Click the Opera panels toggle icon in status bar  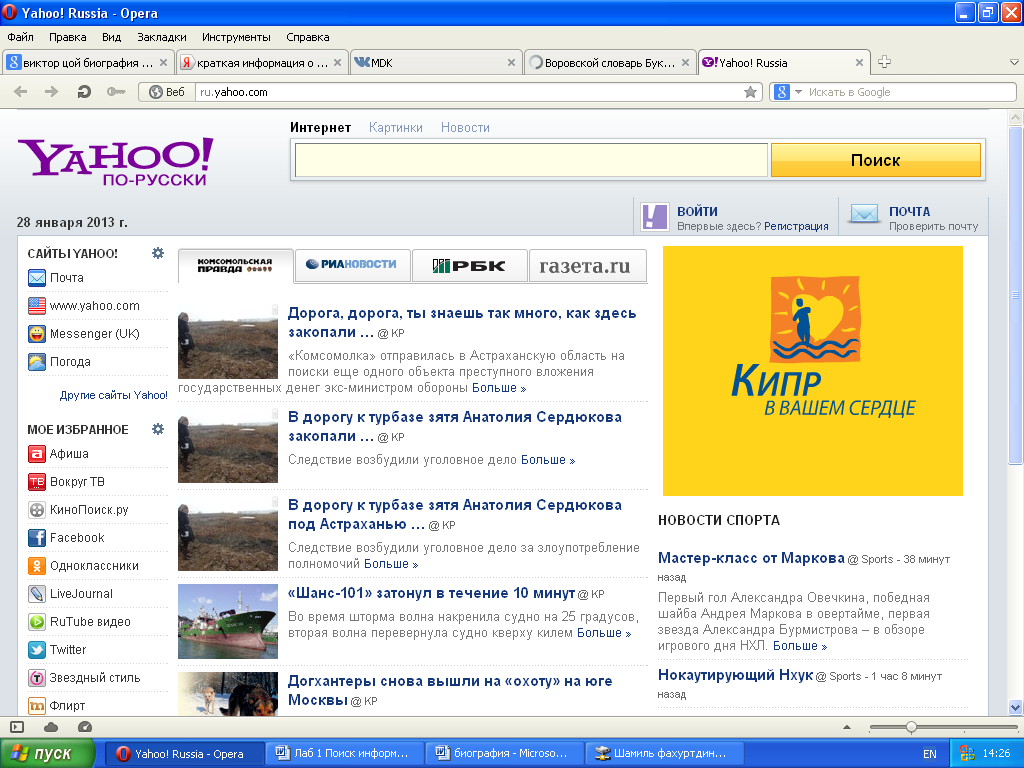(17, 727)
